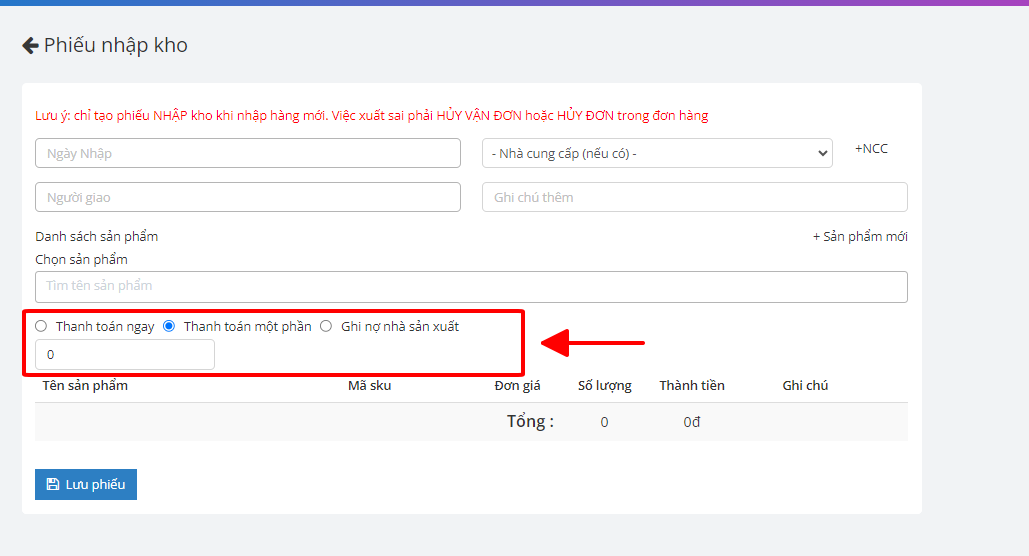This screenshot has width=1029, height=556.
Task: Click the + Sản phẩm mới link
Action: click(x=859, y=237)
